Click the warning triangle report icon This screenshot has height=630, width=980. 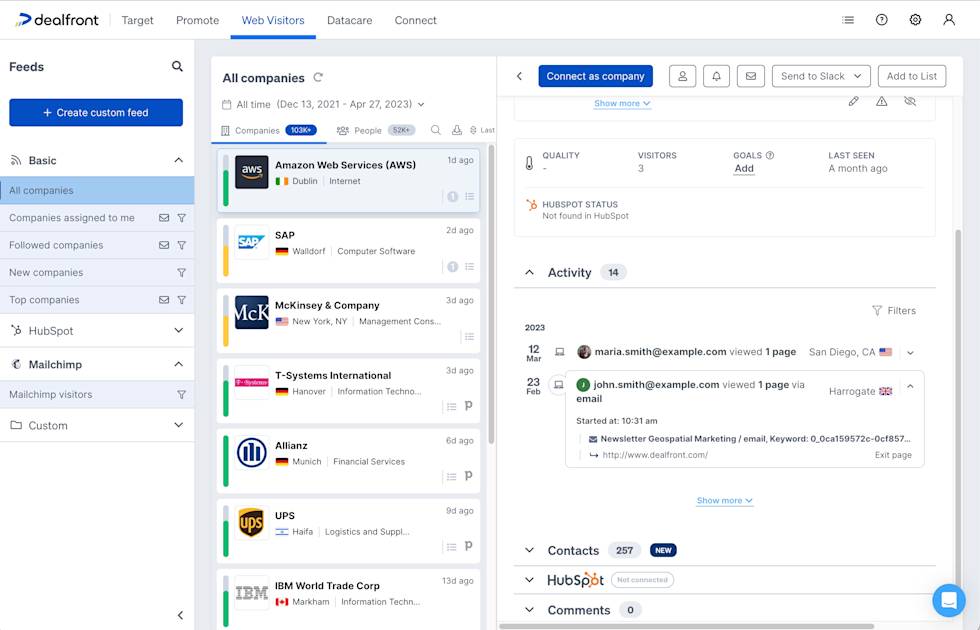click(x=881, y=102)
